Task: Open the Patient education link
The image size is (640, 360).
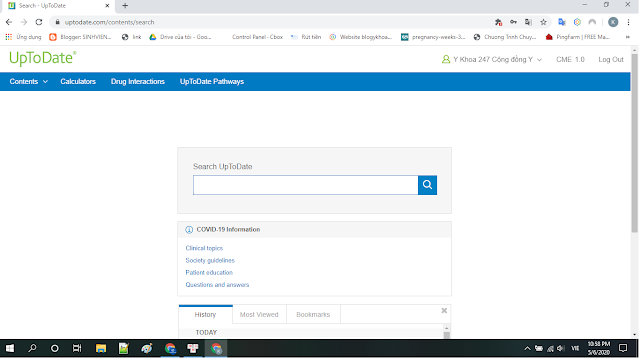Action: [x=209, y=273]
